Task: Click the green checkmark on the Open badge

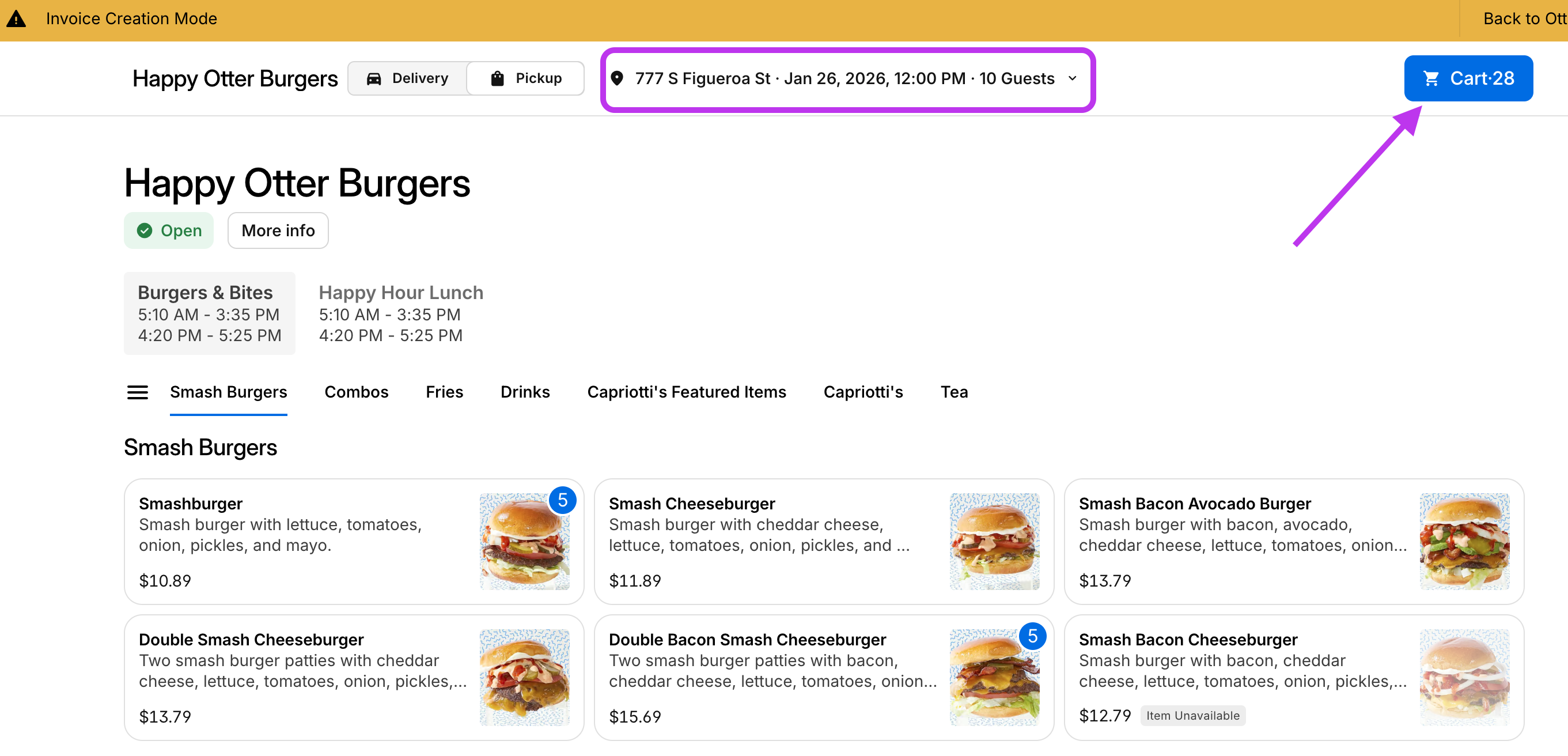Action: tap(145, 230)
